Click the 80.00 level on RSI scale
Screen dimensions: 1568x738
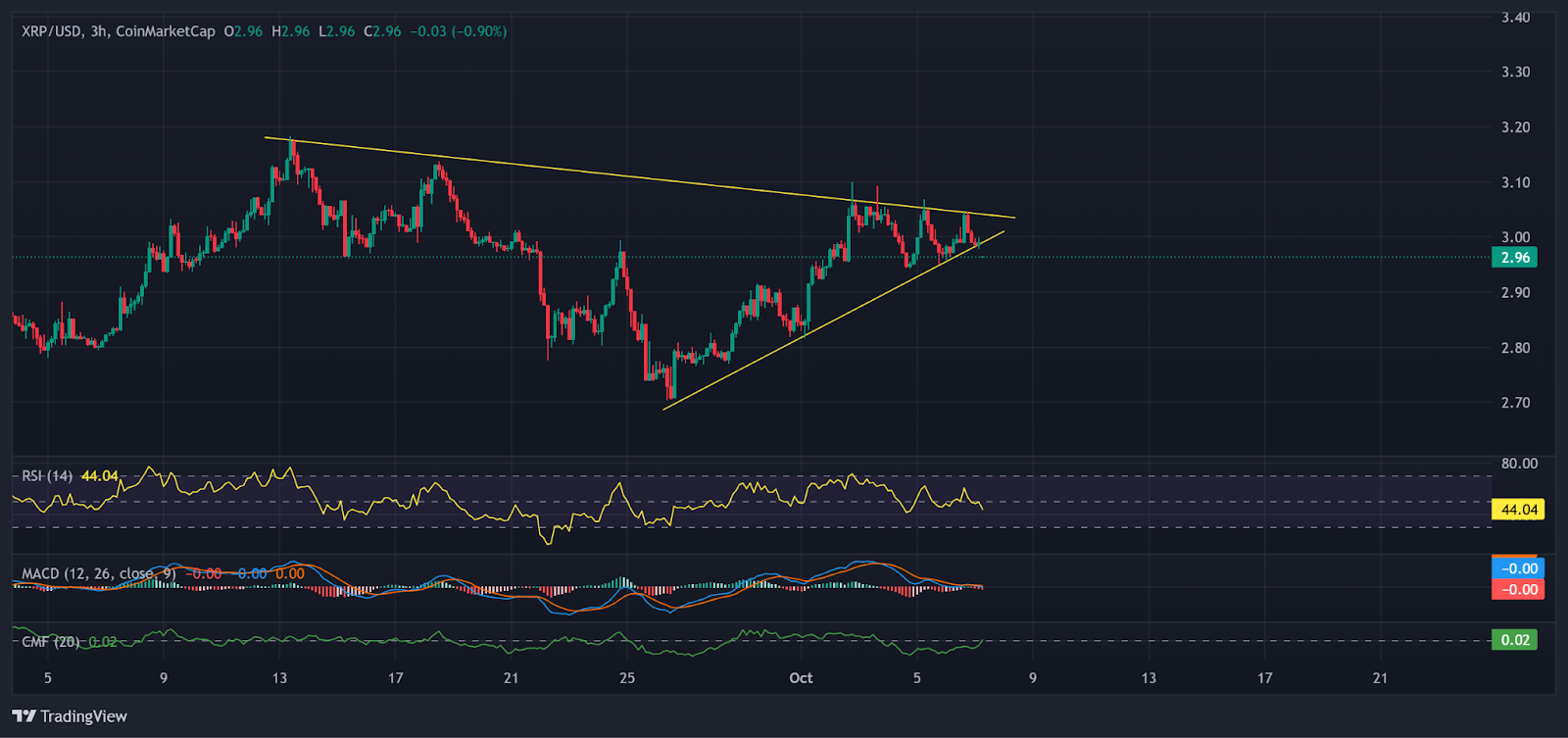(1519, 464)
